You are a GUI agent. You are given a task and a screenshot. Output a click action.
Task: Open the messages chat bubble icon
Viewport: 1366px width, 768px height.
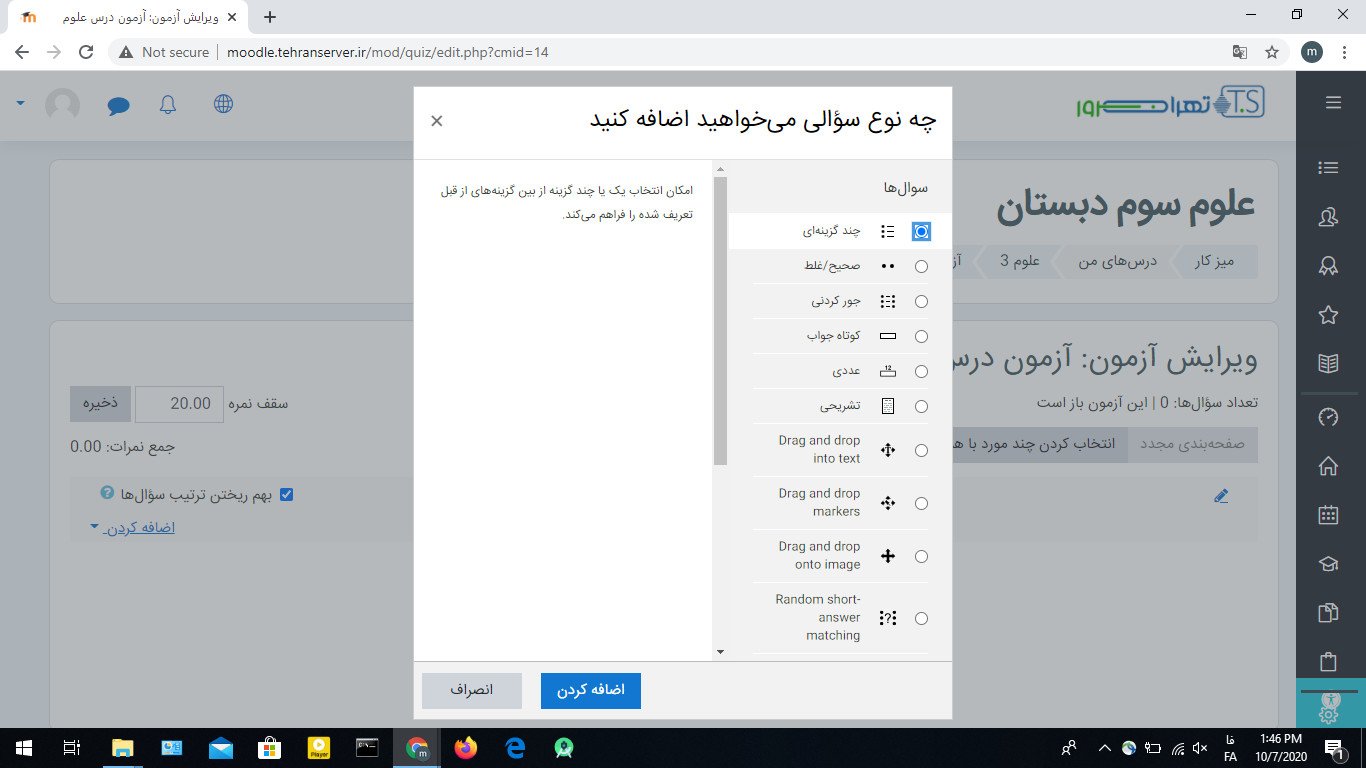(x=119, y=104)
